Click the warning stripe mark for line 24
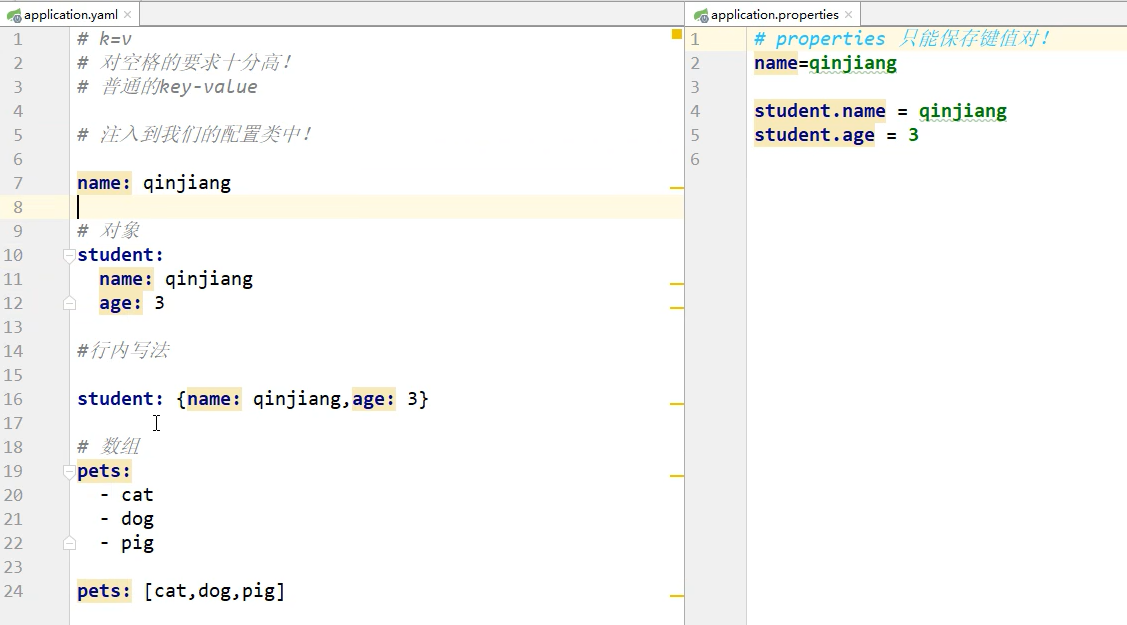This screenshot has height=625, width=1127. 677,596
